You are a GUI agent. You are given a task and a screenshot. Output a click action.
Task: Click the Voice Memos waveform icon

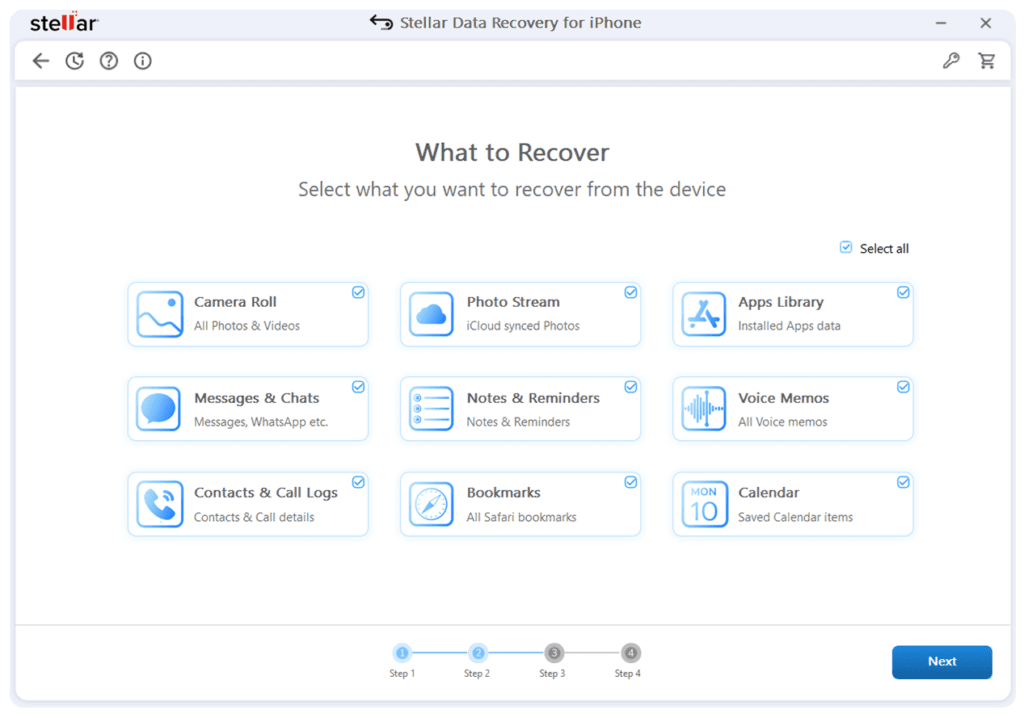tap(703, 409)
